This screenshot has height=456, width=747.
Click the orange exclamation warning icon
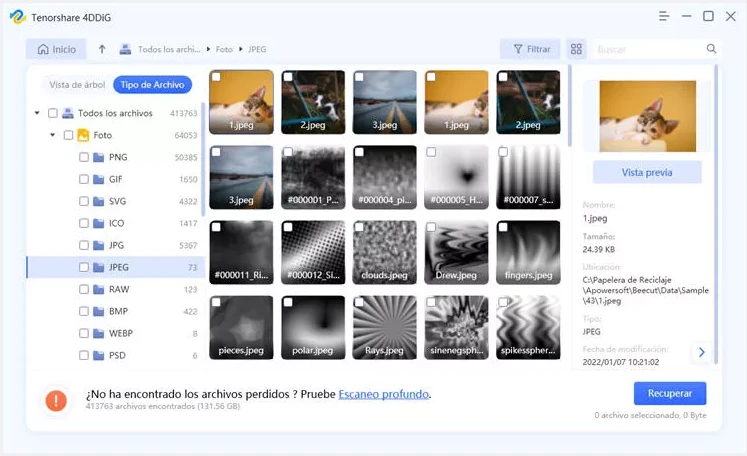pos(56,400)
